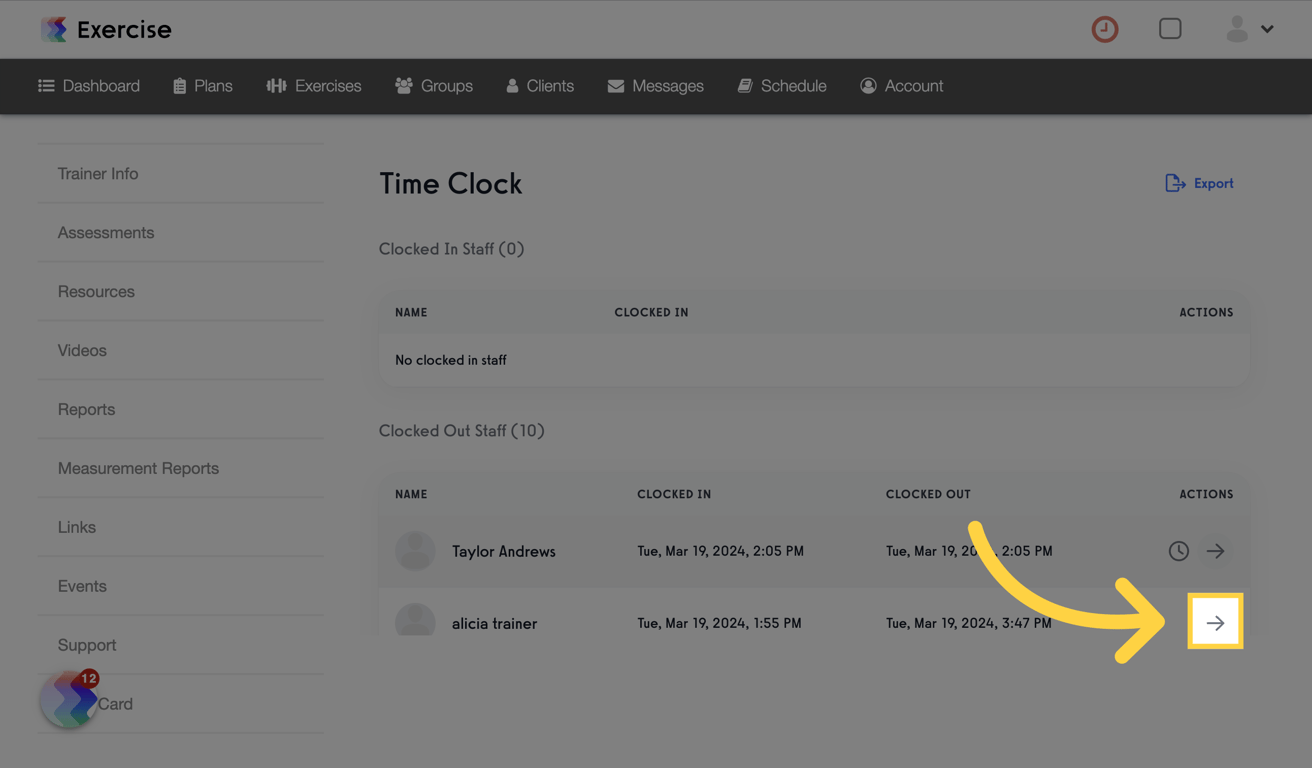Open the Dashboard navigation item

(89, 86)
